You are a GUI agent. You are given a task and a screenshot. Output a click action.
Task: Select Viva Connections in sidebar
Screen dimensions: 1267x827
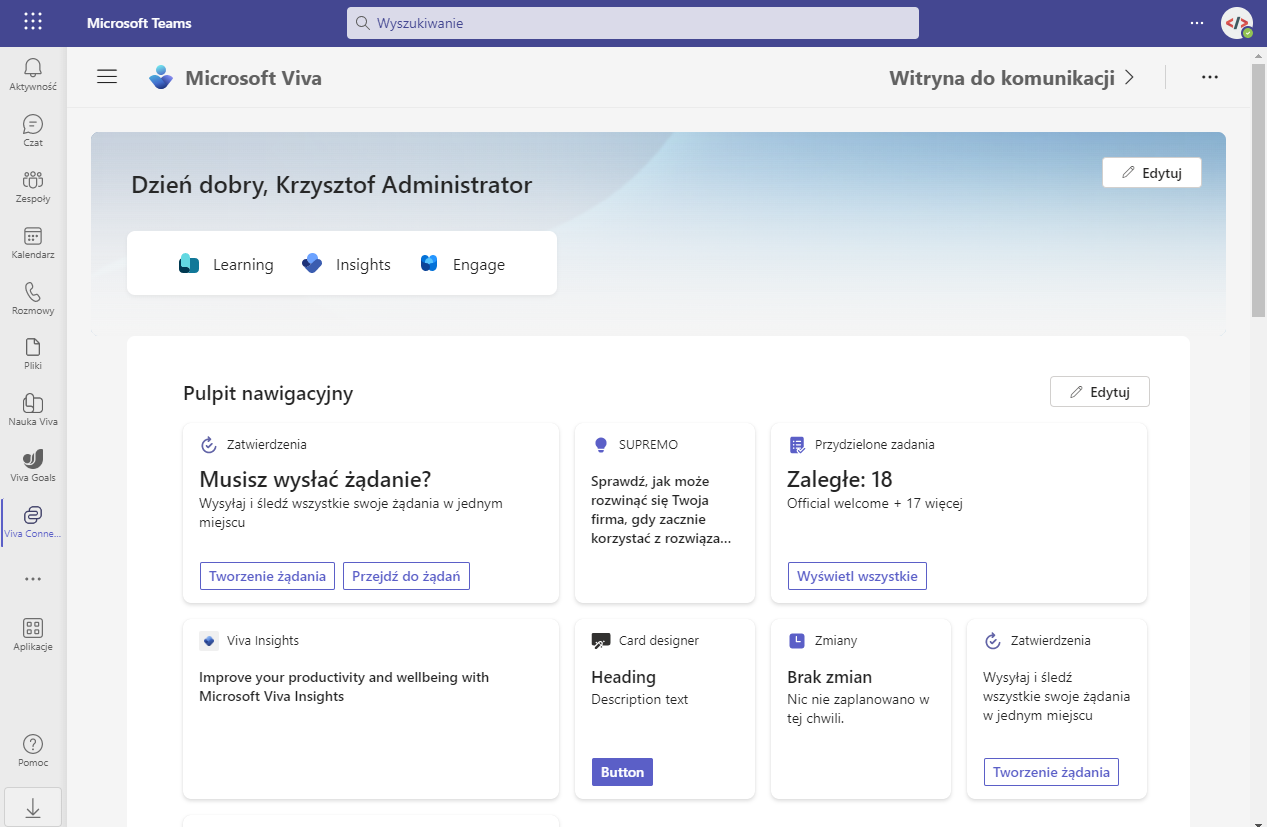click(x=33, y=521)
